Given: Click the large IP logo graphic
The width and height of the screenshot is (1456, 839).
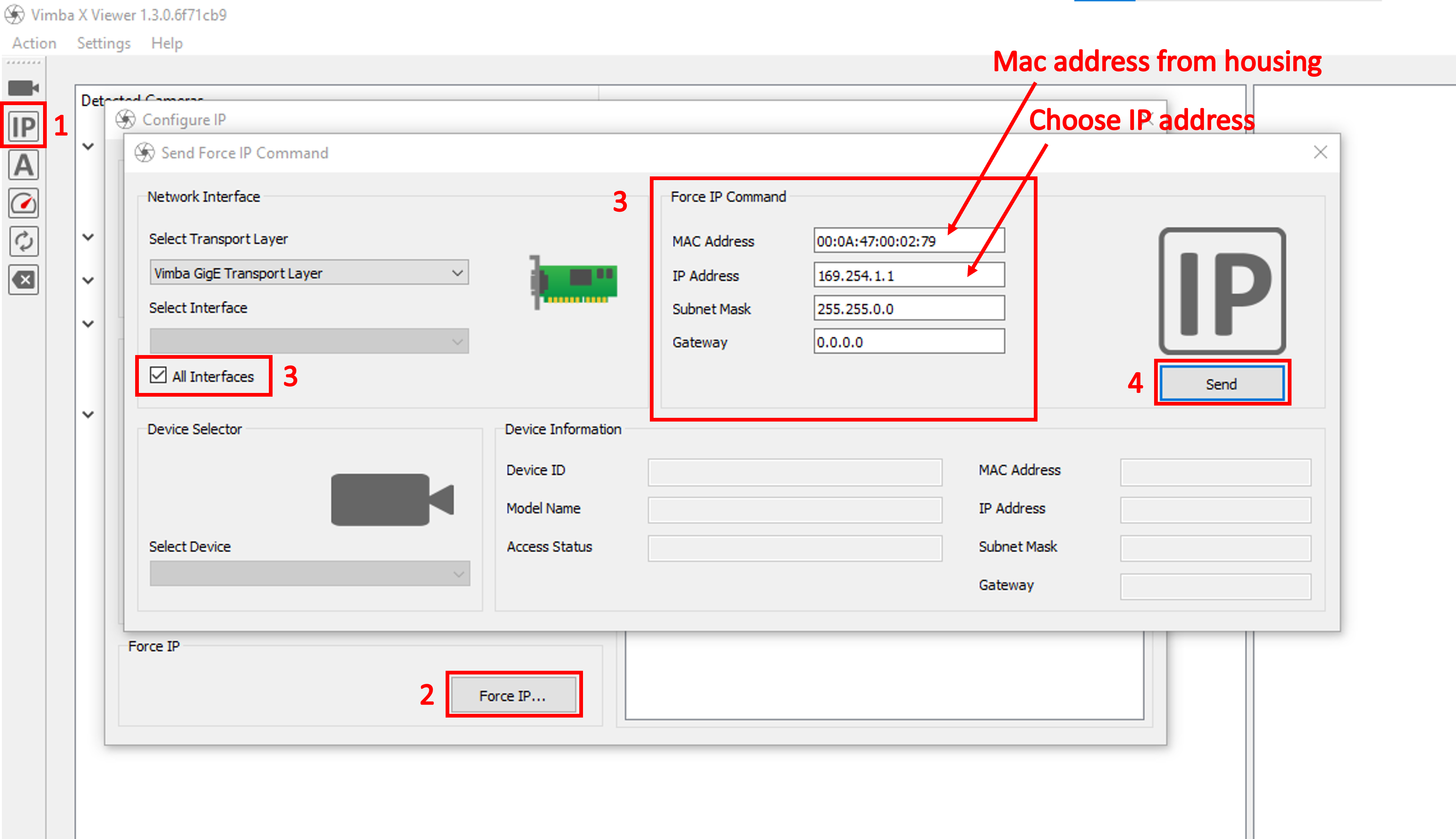Looking at the screenshot, I should coord(1222,291).
